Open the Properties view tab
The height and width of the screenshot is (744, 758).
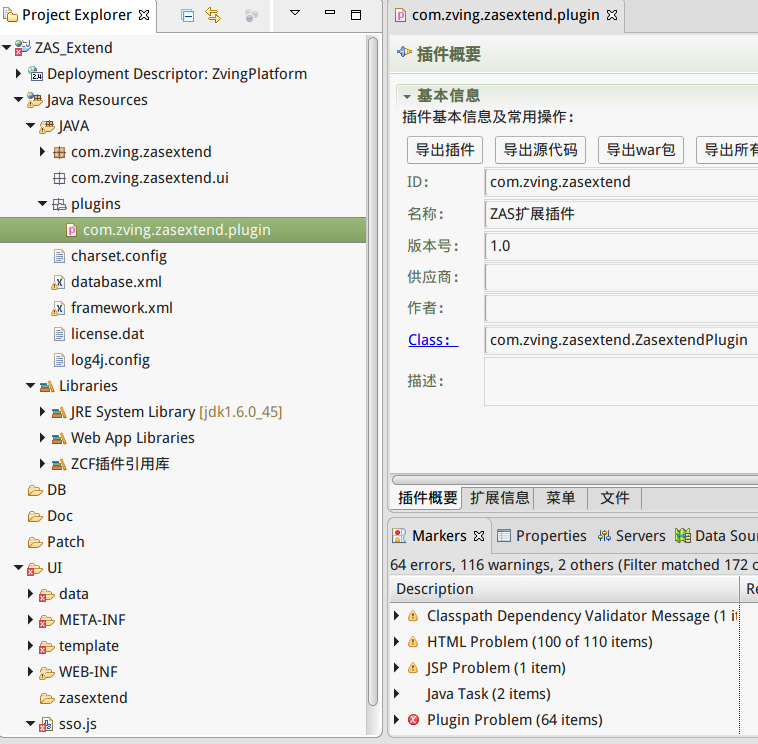(541, 536)
